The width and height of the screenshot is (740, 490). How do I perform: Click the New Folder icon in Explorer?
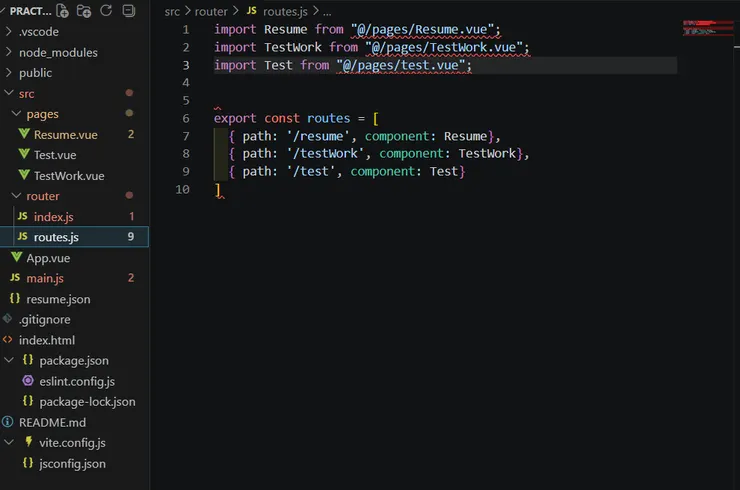click(x=84, y=11)
